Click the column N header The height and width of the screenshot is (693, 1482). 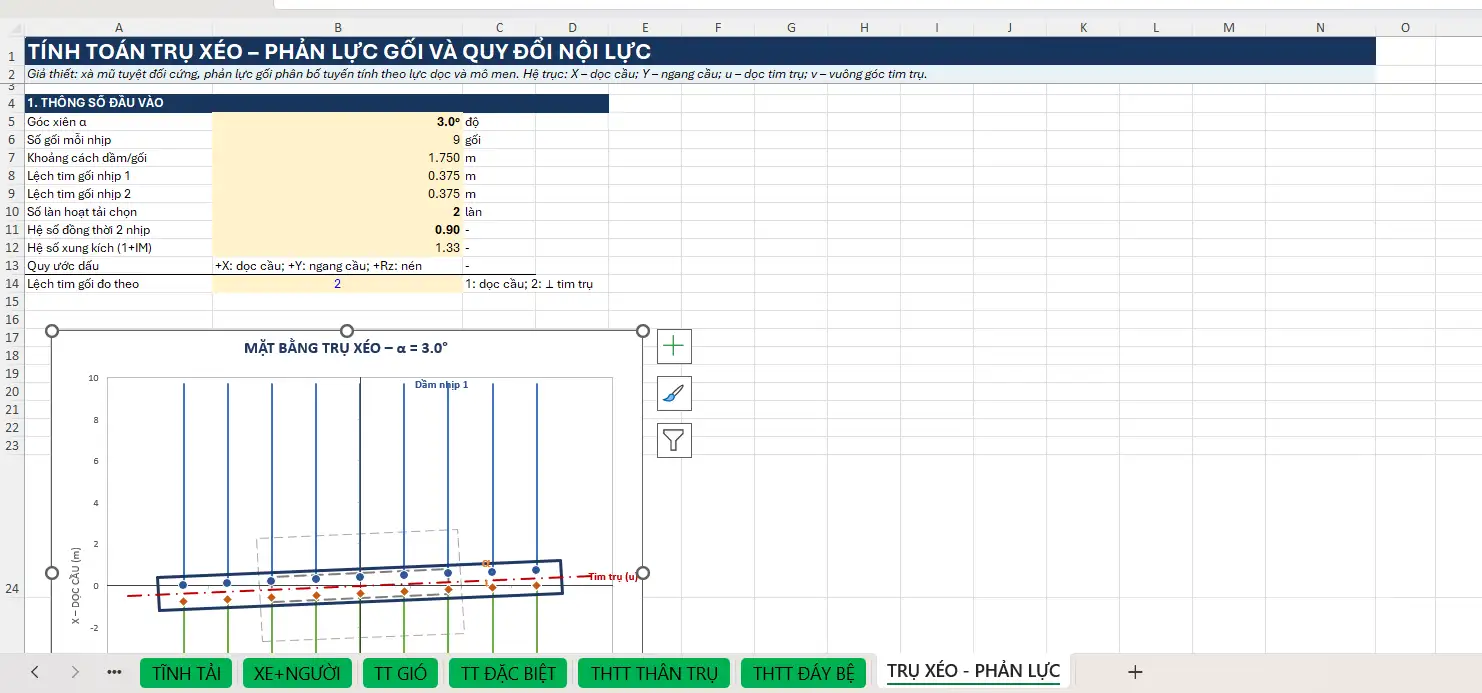point(1321,28)
